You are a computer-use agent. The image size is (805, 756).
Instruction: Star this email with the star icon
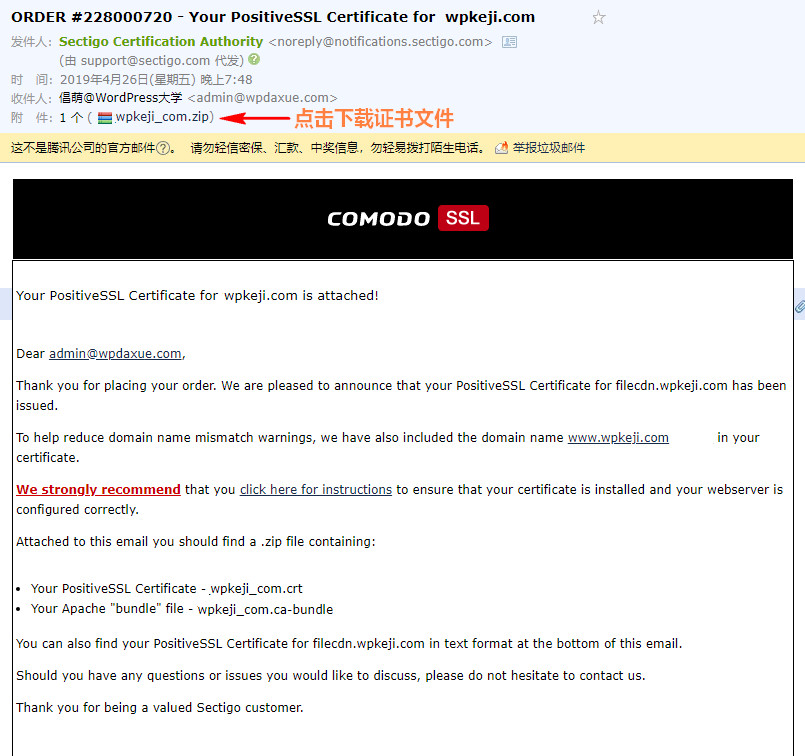coord(599,18)
